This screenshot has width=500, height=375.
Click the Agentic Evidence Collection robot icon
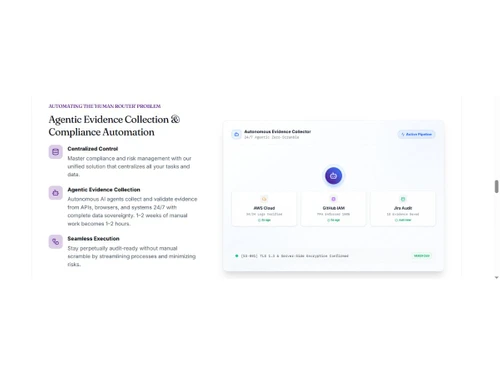pos(56,193)
